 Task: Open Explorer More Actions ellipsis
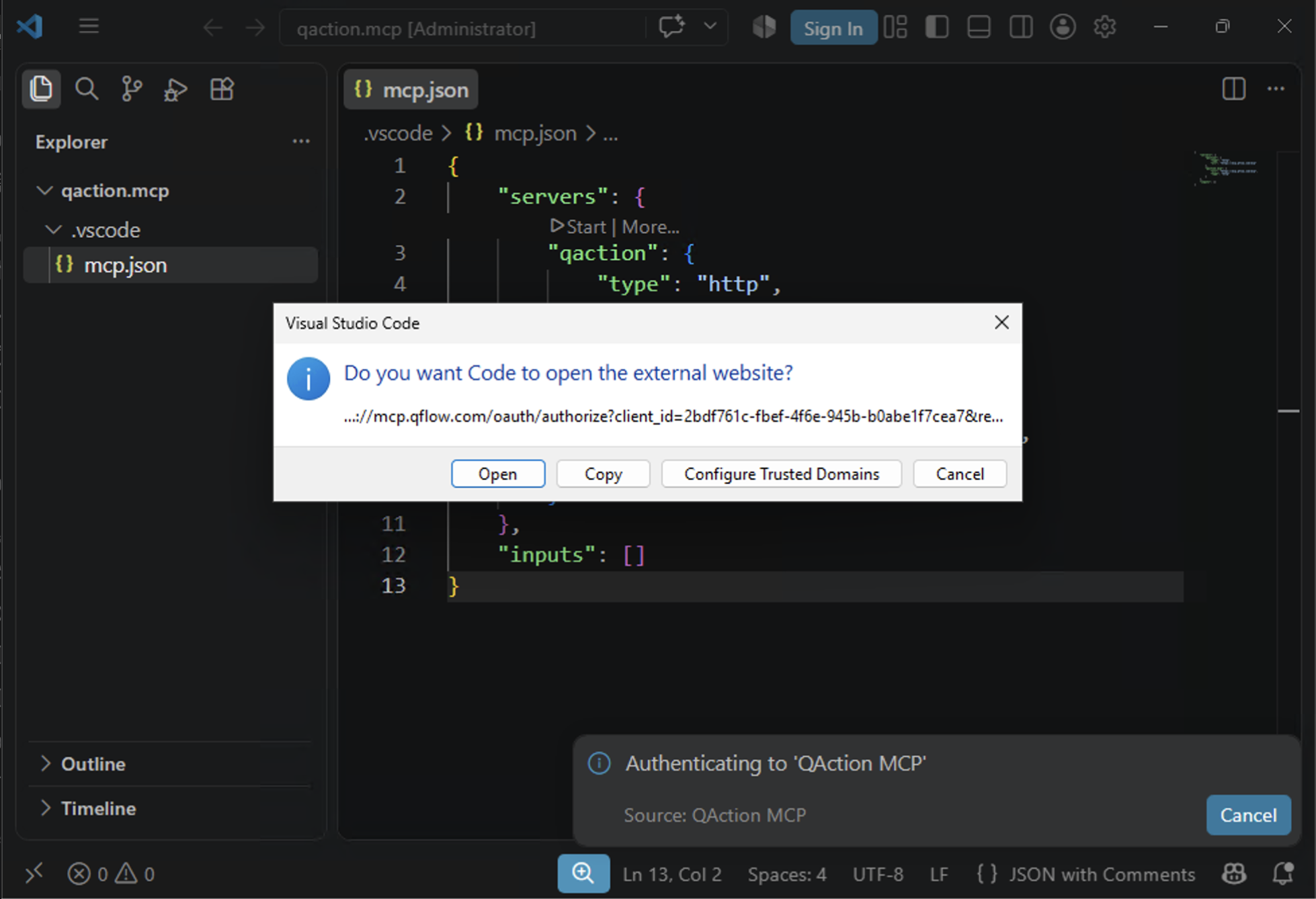point(301,141)
